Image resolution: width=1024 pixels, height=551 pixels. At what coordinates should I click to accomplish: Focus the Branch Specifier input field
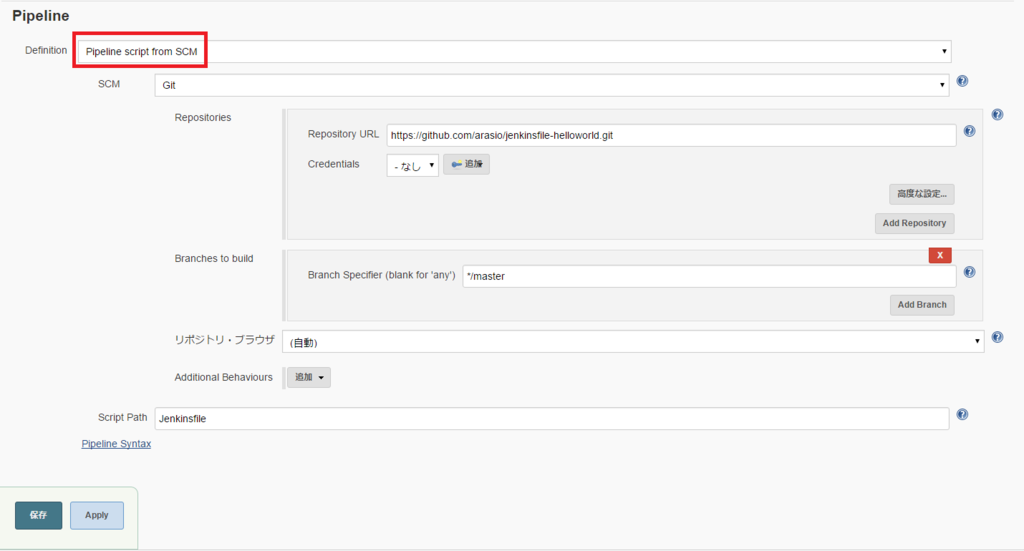pos(709,276)
